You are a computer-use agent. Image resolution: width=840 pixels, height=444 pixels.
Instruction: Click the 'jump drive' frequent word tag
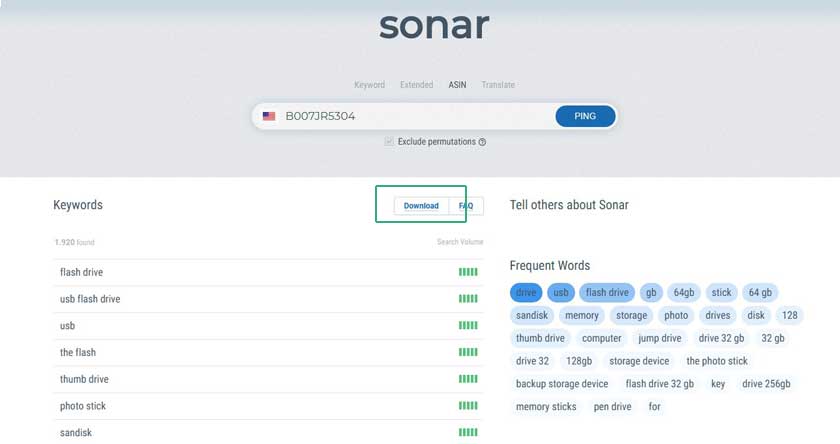coord(660,338)
